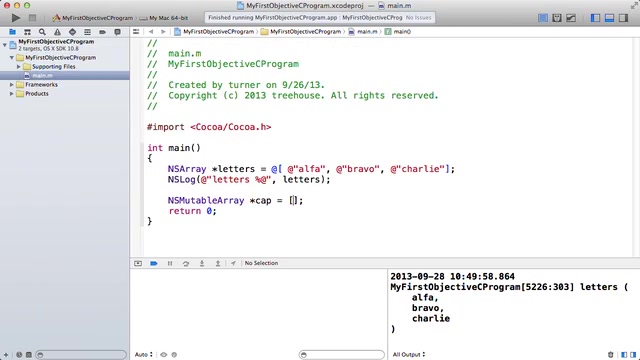Image resolution: width=640 pixels, height=360 pixels.
Task: Show the Issue navigator
Action: point(57,32)
